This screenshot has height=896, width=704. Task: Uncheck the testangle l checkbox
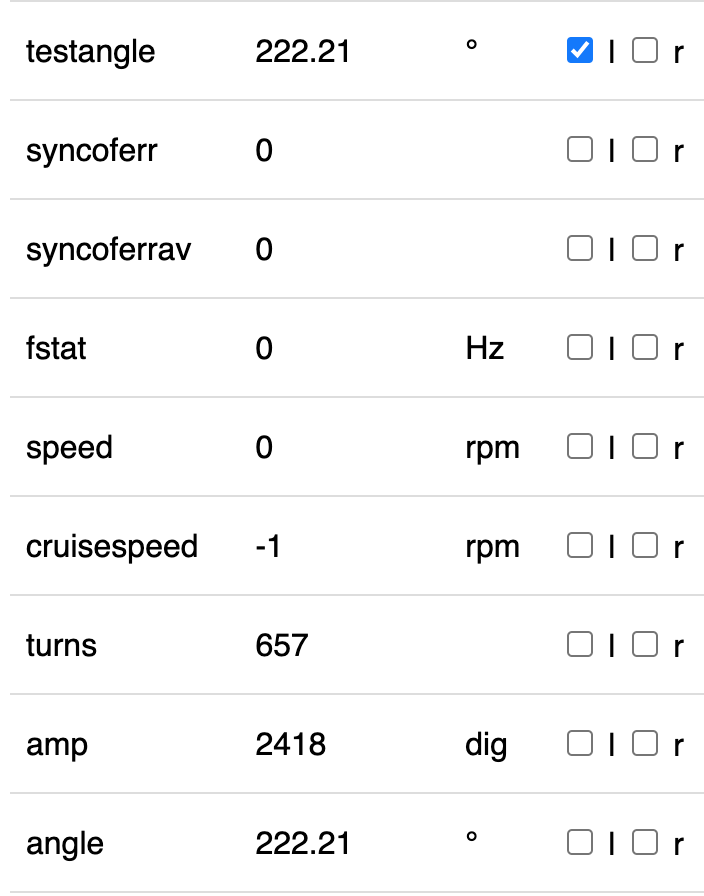click(580, 50)
